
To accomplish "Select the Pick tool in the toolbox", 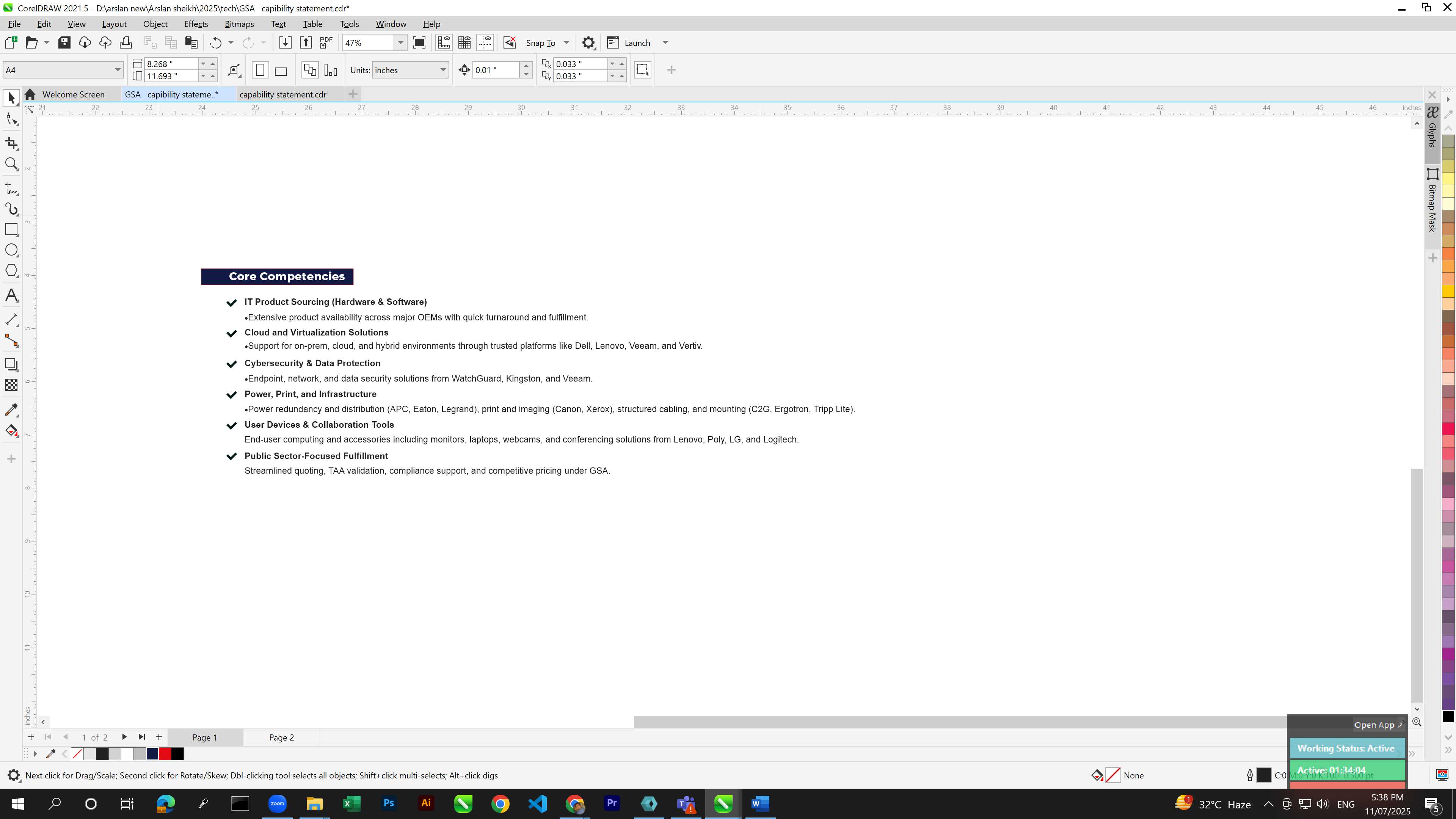I will pyautogui.click(x=11, y=98).
